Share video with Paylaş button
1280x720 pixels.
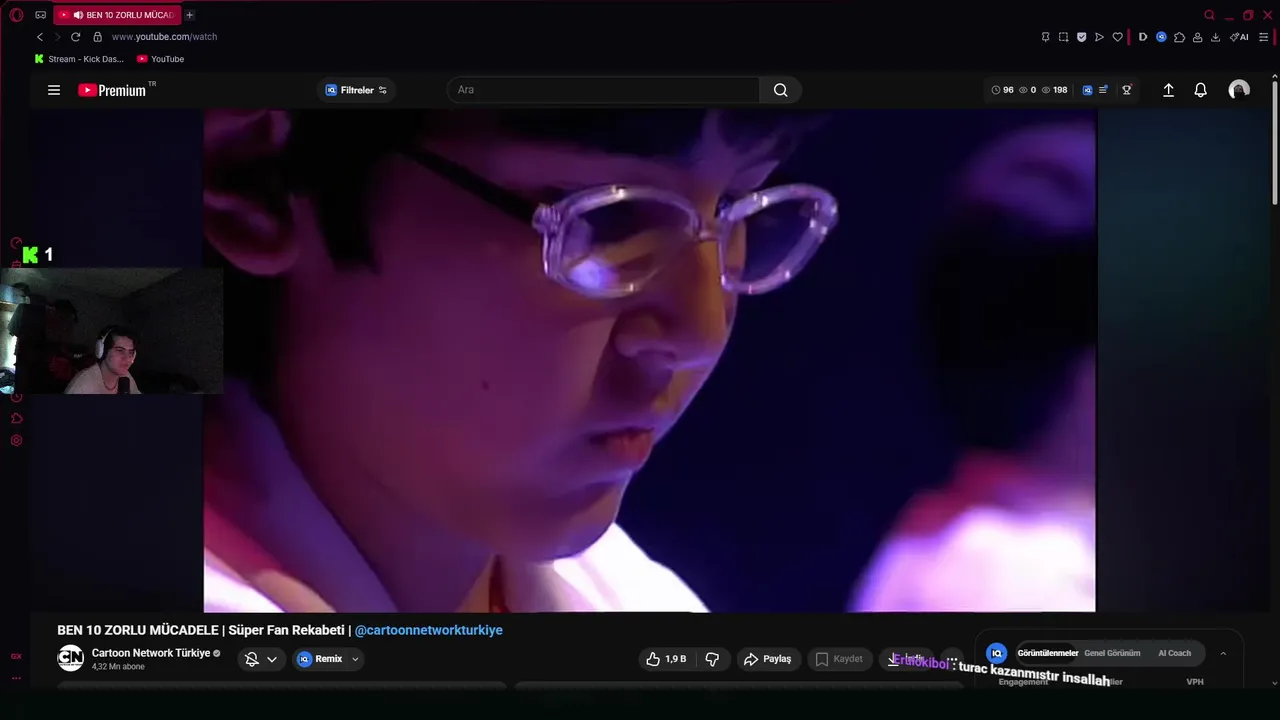[x=767, y=659]
